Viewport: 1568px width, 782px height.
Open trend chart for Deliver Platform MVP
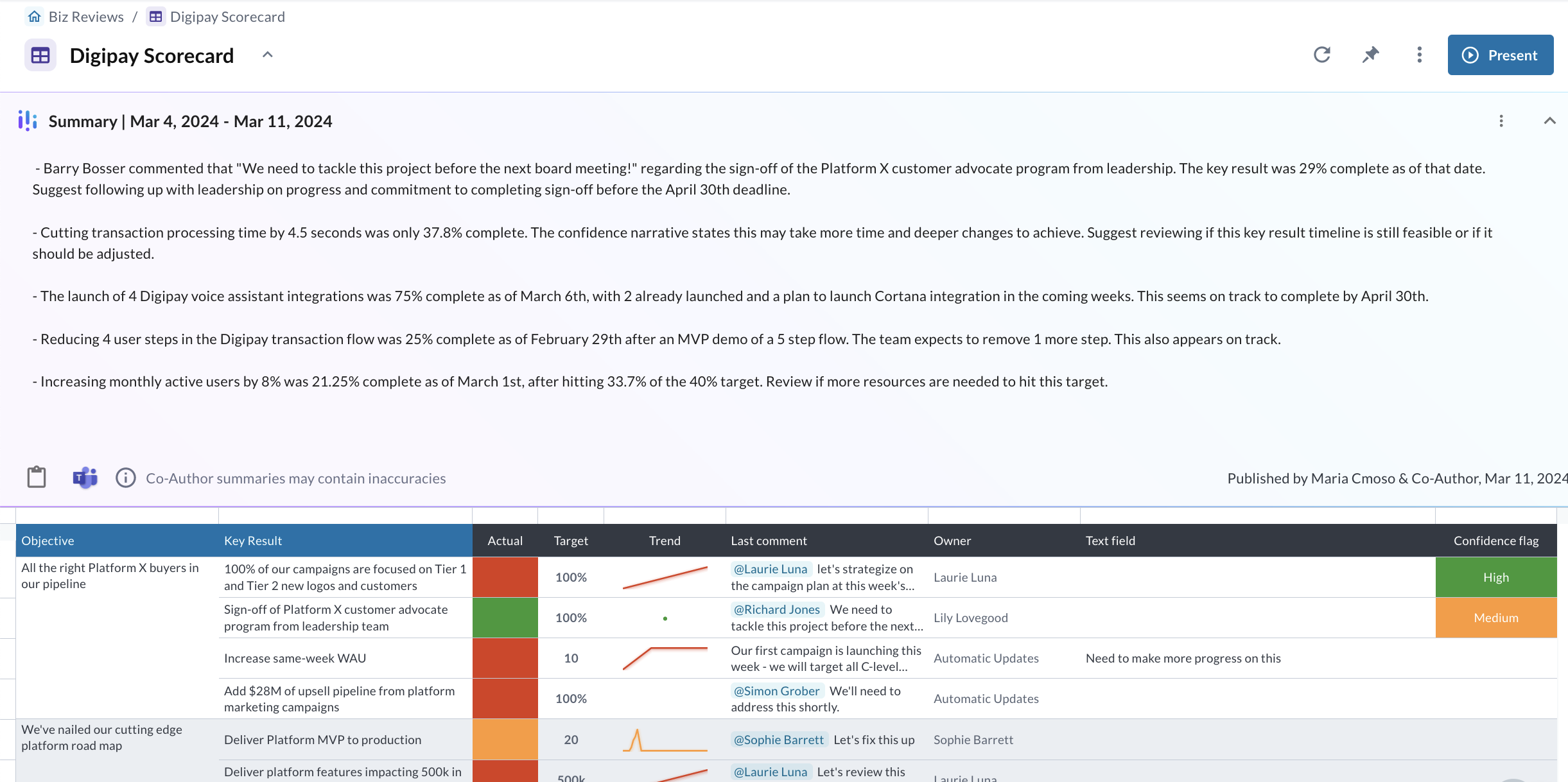pyautogui.click(x=665, y=740)
